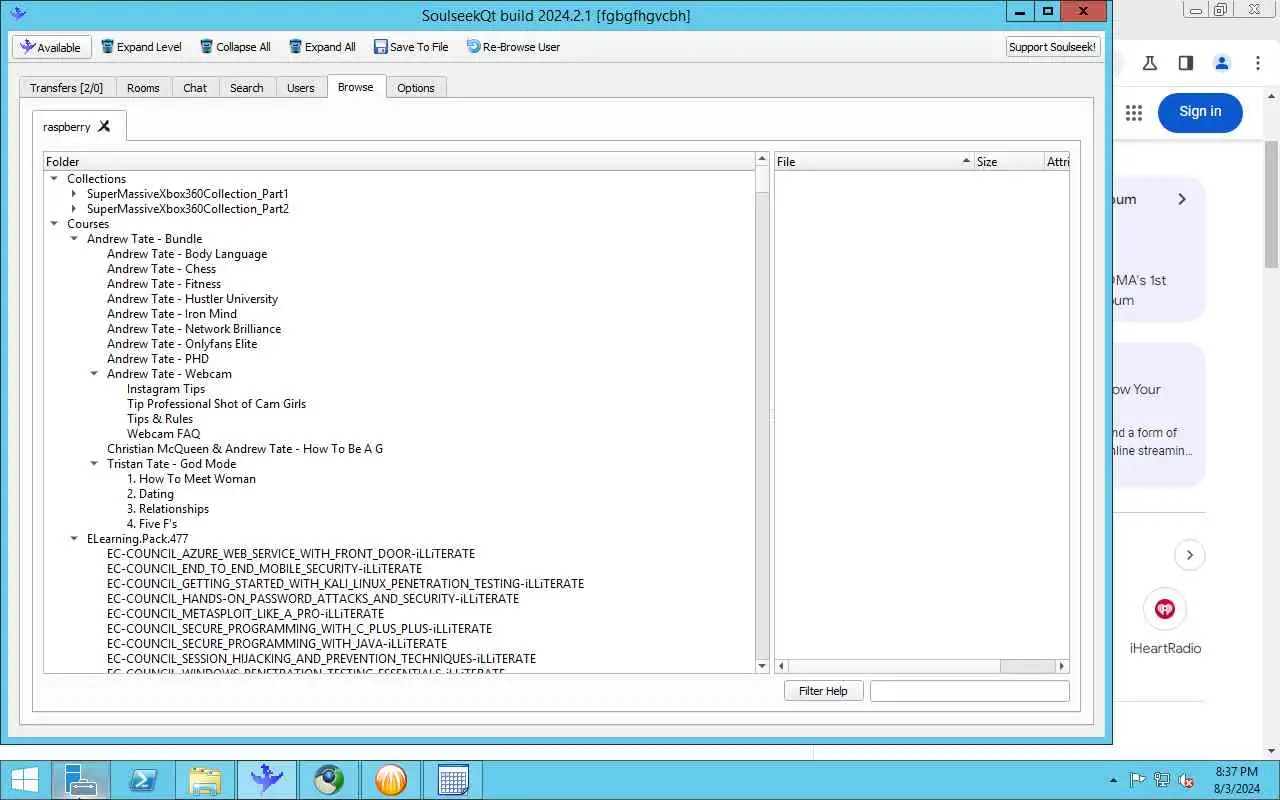Collapse the Andrew Tate - Bundle folder
Screen dimensions: 1280x800
[x=74, y=239]
